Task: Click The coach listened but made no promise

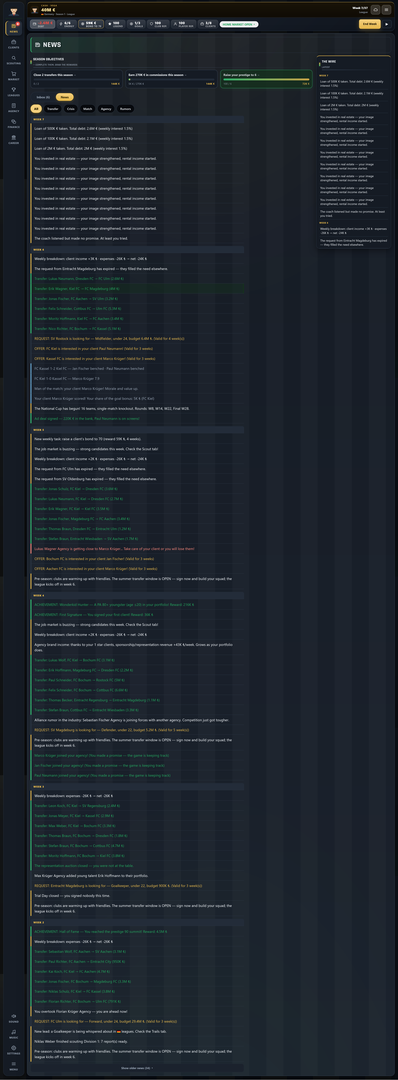Action: (138, 238)
